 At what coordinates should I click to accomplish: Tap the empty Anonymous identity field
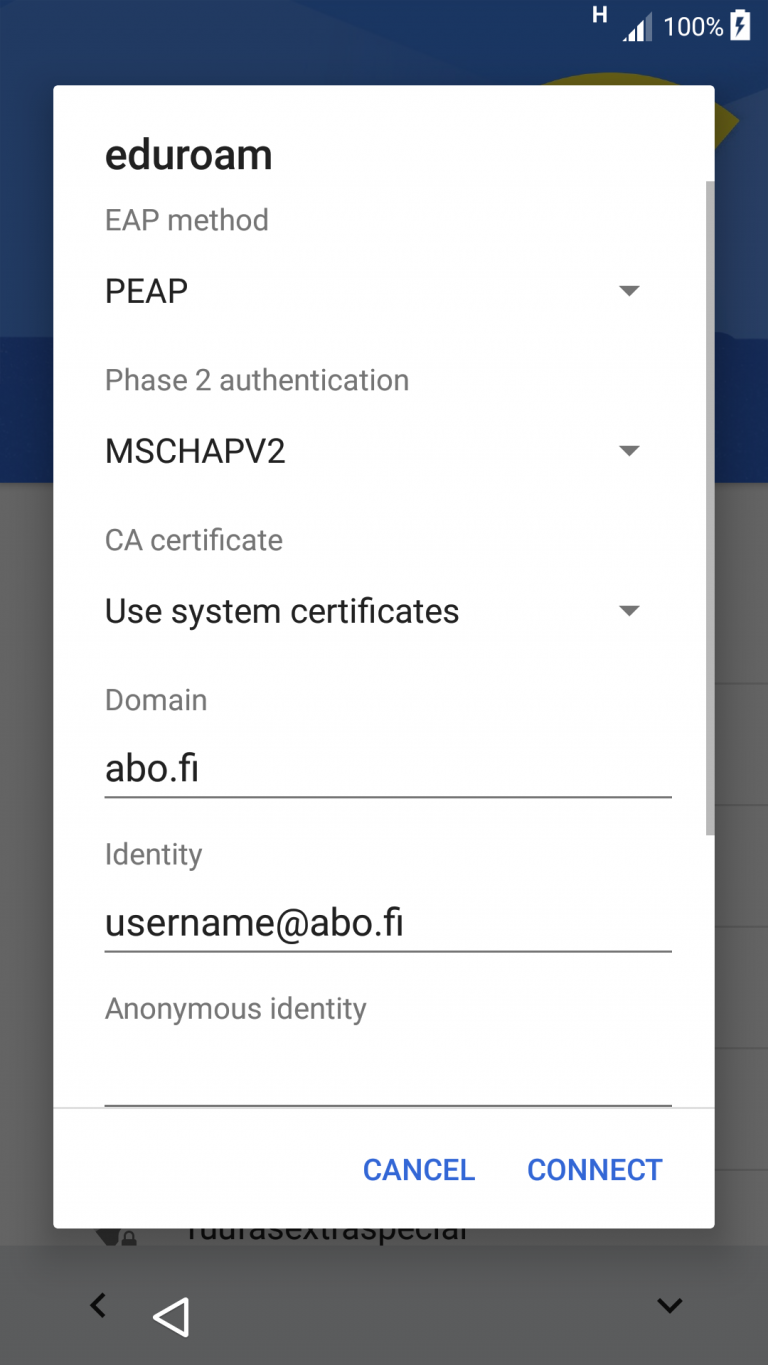(x=387, y=1077)
